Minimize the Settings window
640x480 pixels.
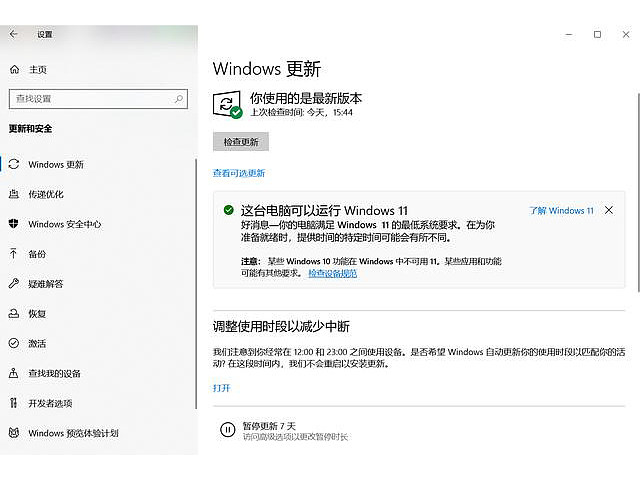pyautogui.click(x=569, y=35)
